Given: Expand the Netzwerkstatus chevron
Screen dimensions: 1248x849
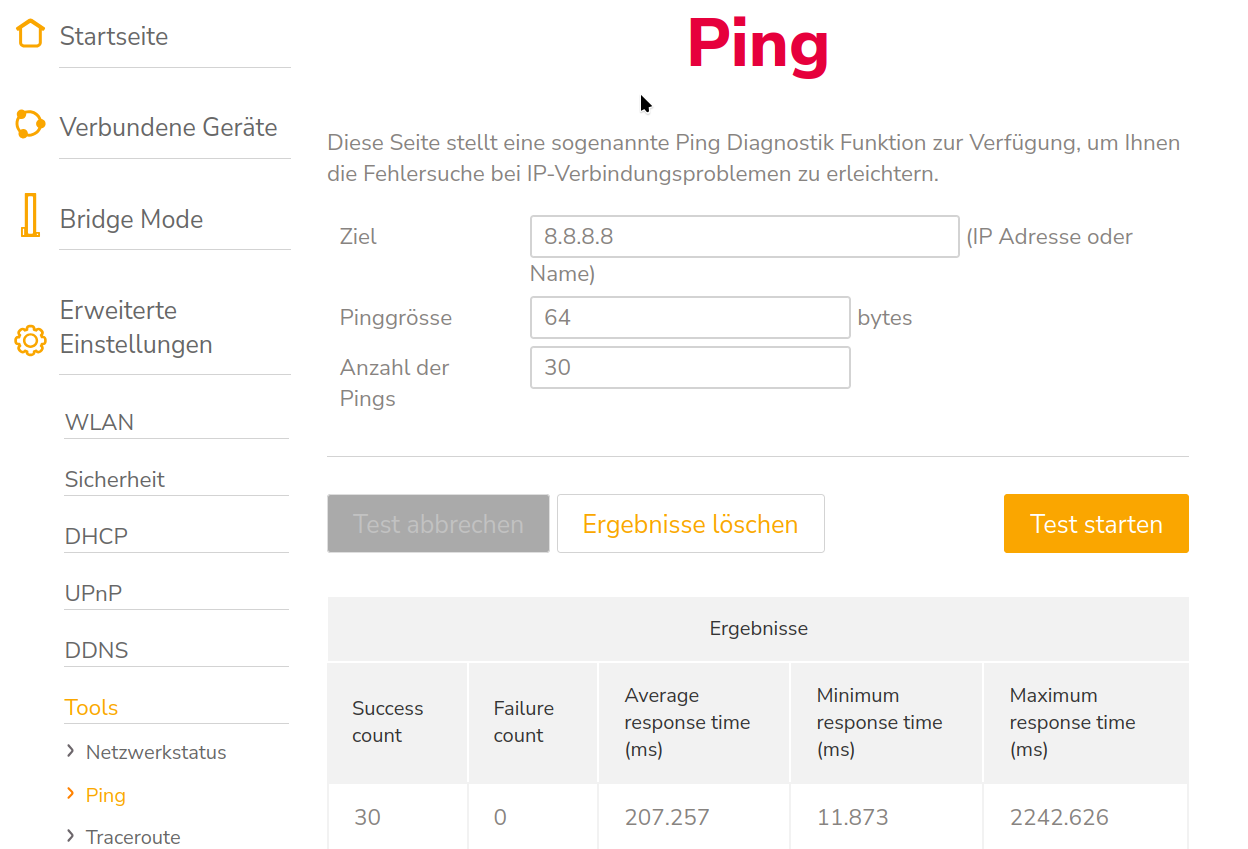Looking at the screenshot, I should 69,751.
